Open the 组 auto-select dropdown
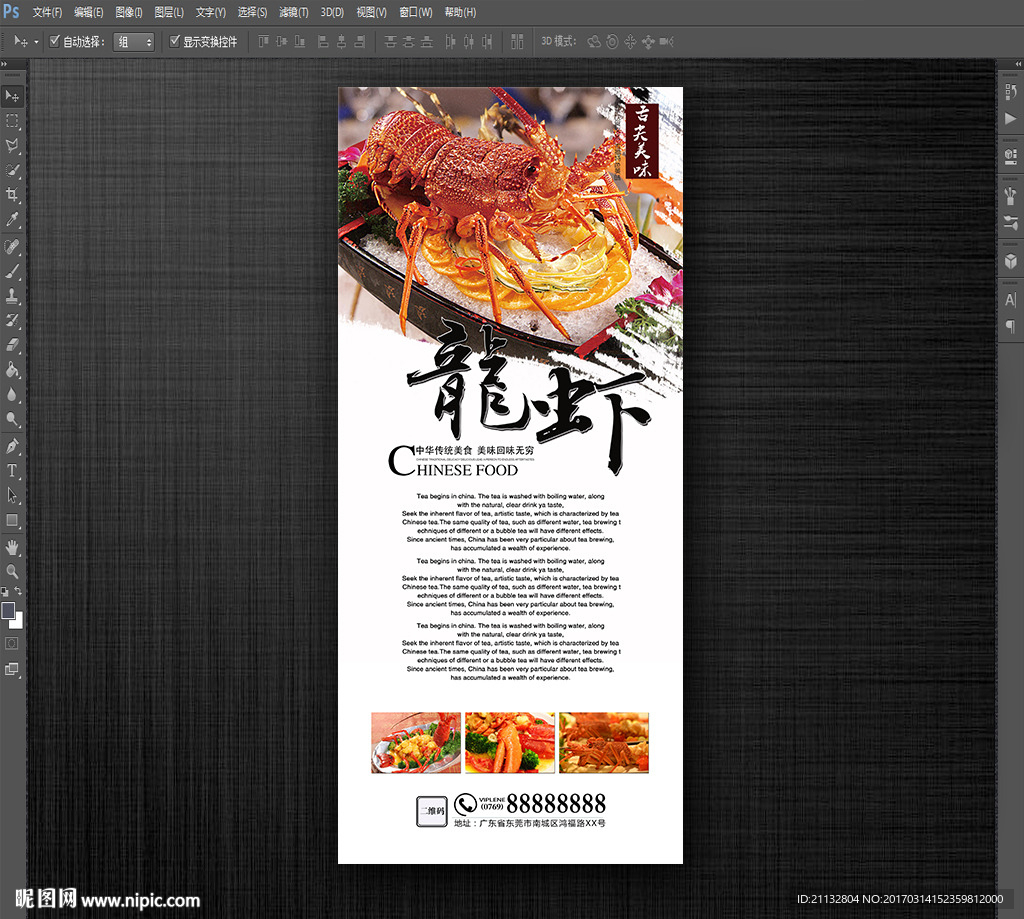 click(134, 42)
